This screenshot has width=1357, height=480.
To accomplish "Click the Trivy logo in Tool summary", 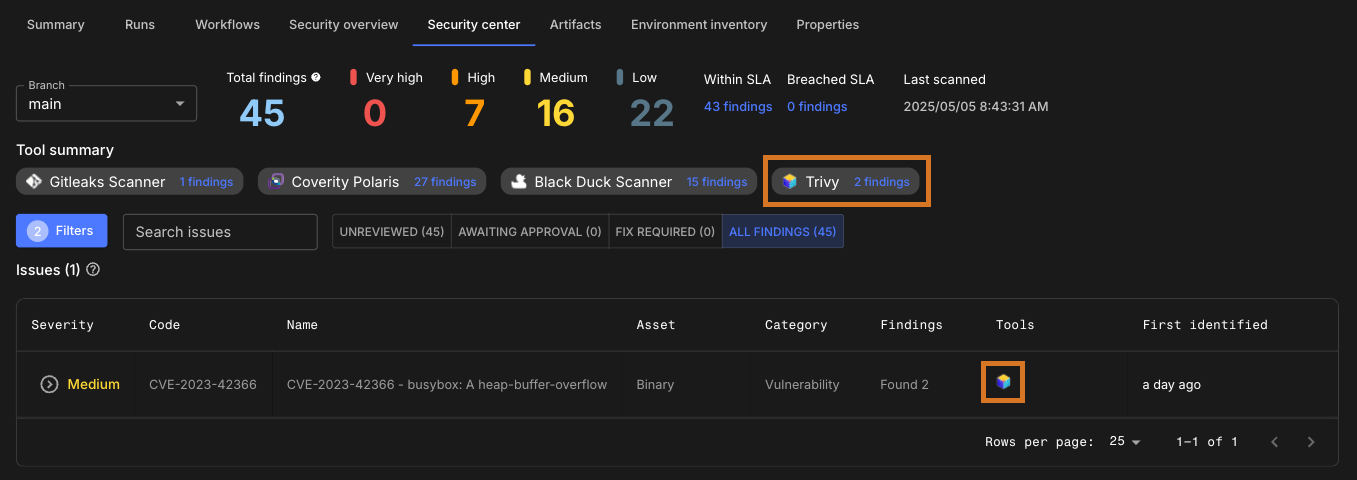I will (x=790, y=182).
